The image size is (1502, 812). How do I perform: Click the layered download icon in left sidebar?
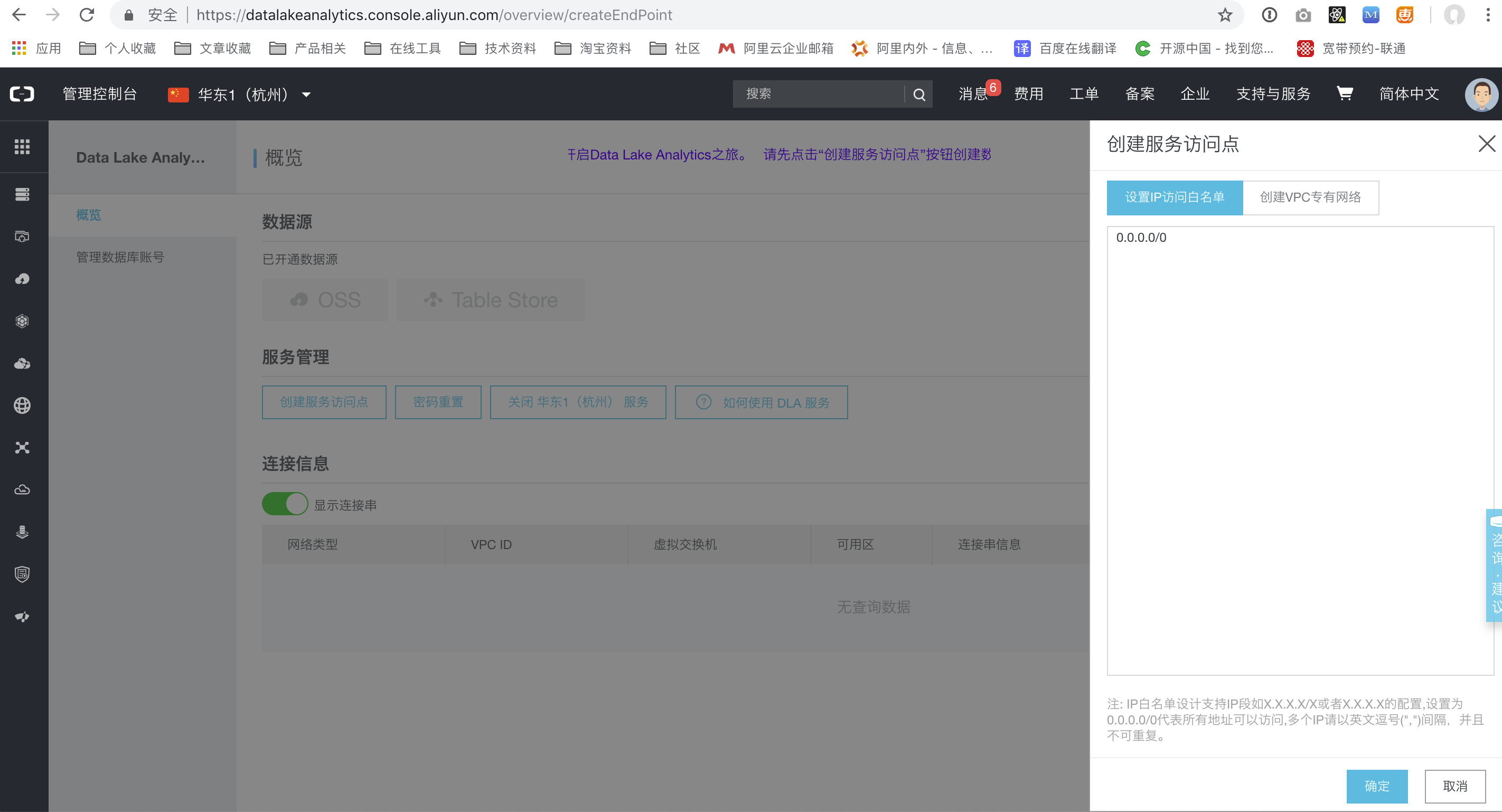(22, 532)
